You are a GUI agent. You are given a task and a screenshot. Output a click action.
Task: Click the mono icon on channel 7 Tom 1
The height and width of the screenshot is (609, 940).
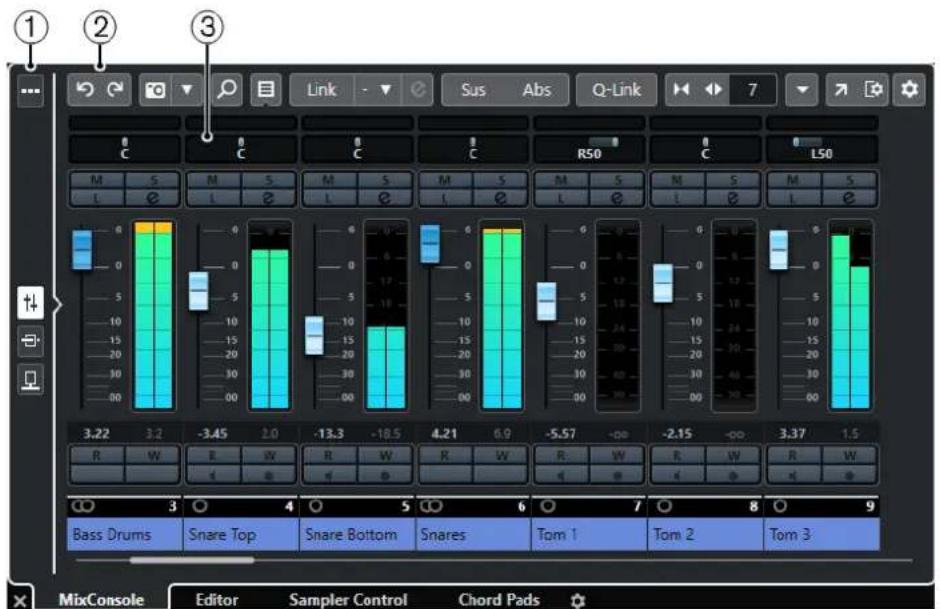click(547, 507)
